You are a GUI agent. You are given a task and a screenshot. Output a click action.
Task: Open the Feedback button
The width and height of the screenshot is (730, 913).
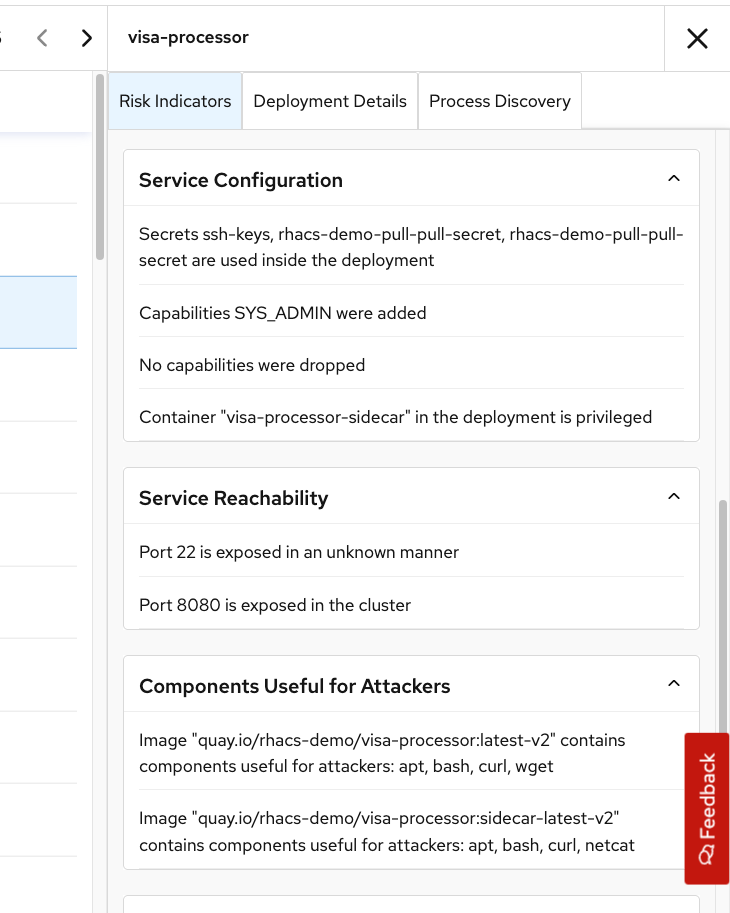[x=707, y=808]
